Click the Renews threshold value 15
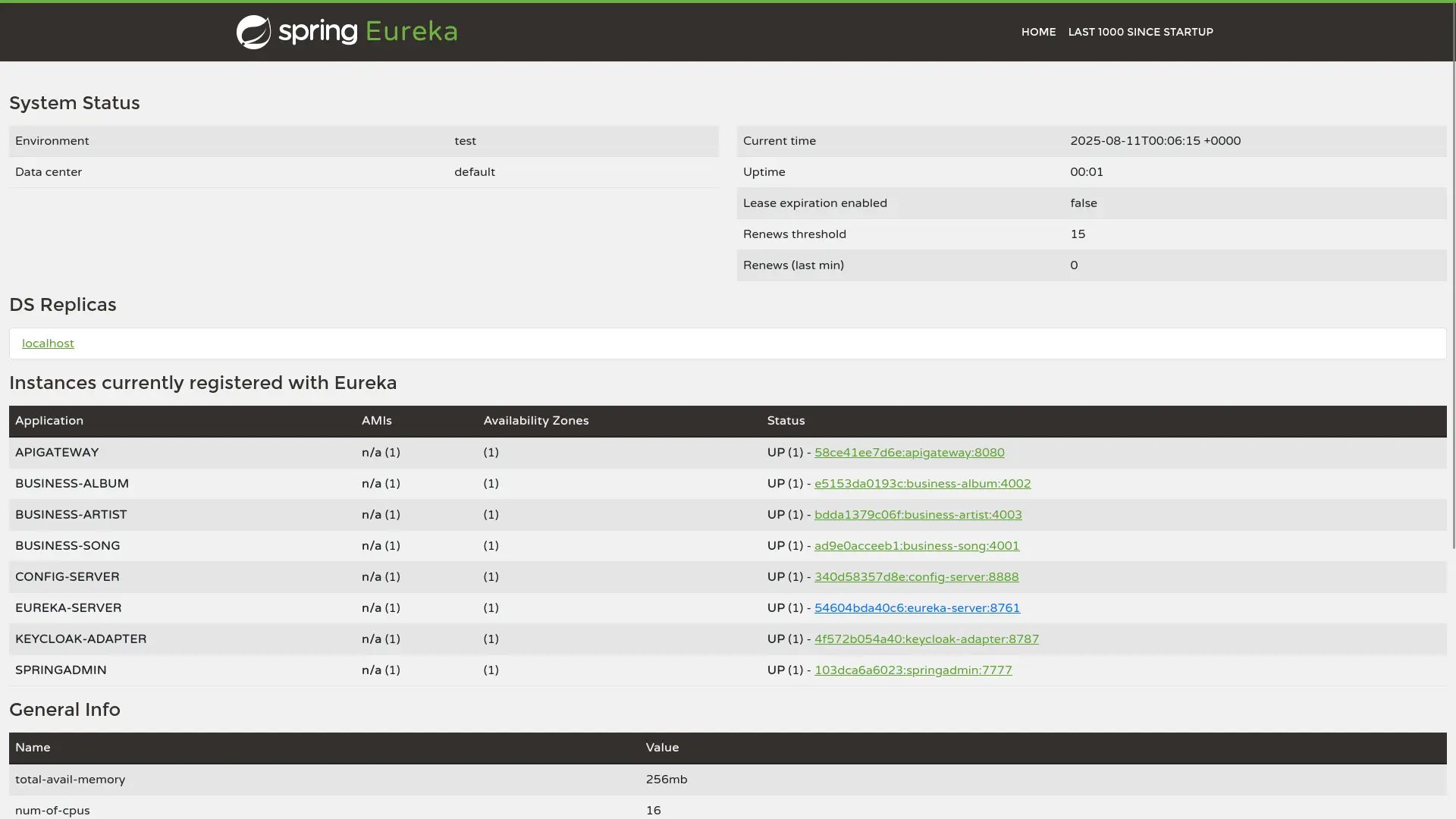Screen dimensions: 1456x819 (1078, 234)
